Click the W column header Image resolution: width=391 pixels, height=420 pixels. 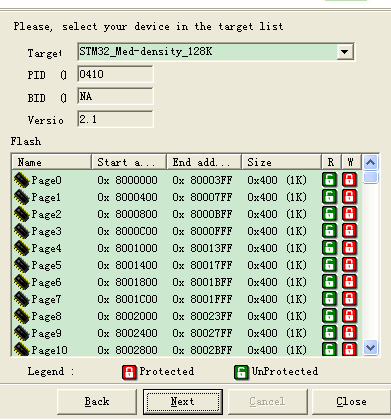(x=351, y=162)
